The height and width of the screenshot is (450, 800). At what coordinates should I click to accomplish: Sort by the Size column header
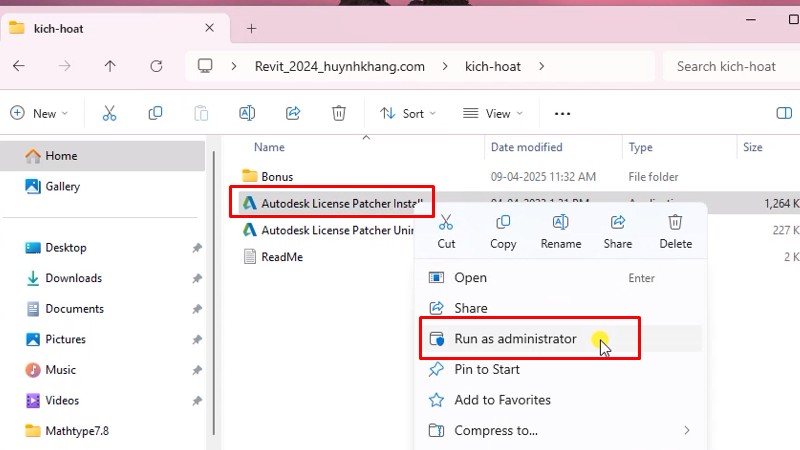[753, 147]
